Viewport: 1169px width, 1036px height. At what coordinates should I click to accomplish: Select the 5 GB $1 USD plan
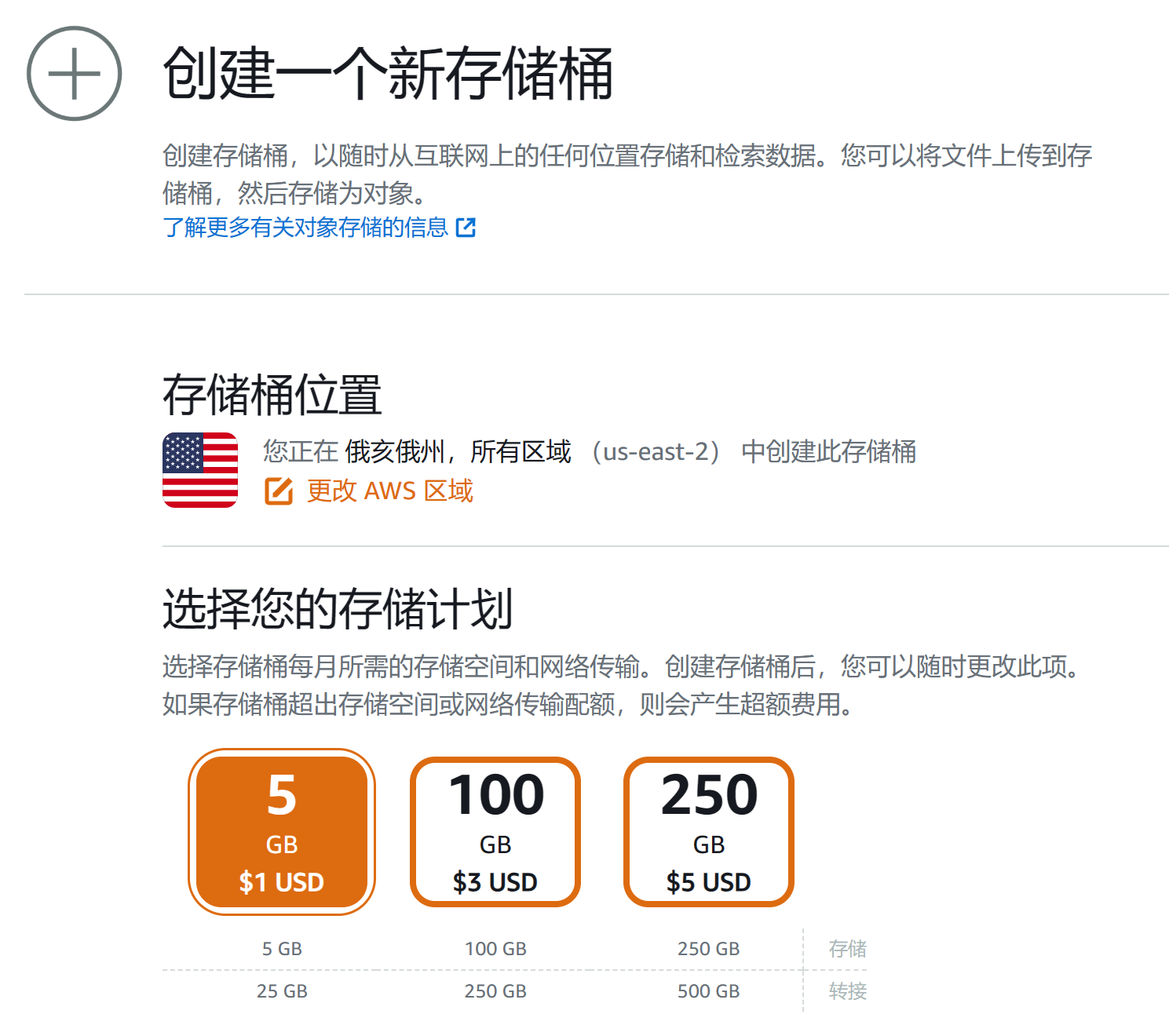[282, 832]
